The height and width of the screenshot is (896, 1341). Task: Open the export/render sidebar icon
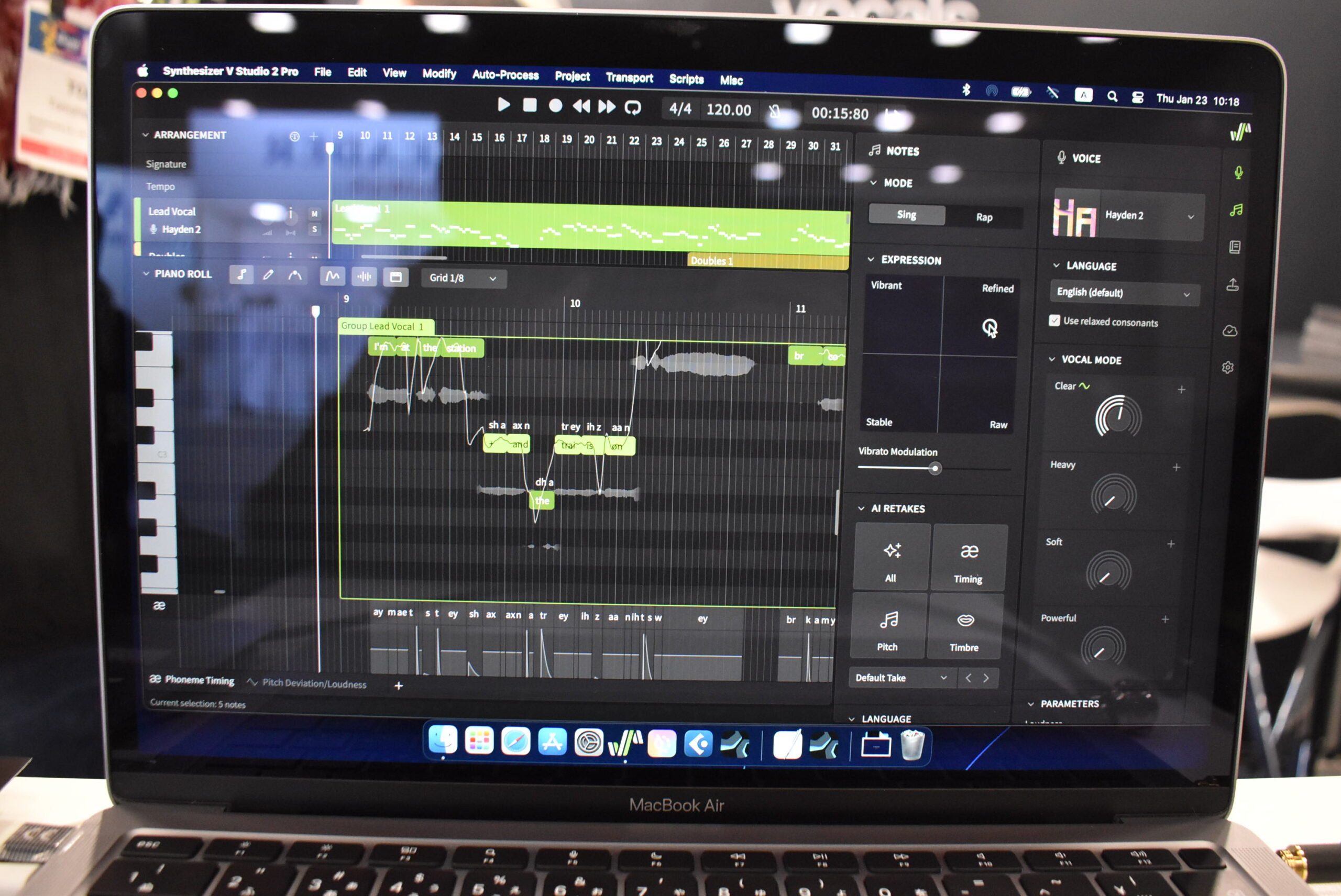click(x=1233, y=284)
